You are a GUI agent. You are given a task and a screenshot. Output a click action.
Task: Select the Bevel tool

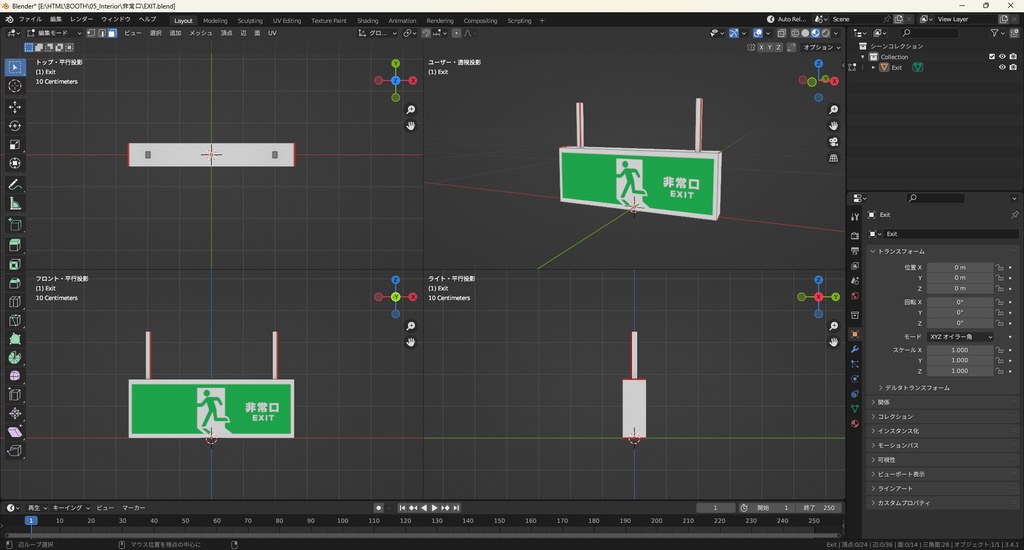(15, 283)
